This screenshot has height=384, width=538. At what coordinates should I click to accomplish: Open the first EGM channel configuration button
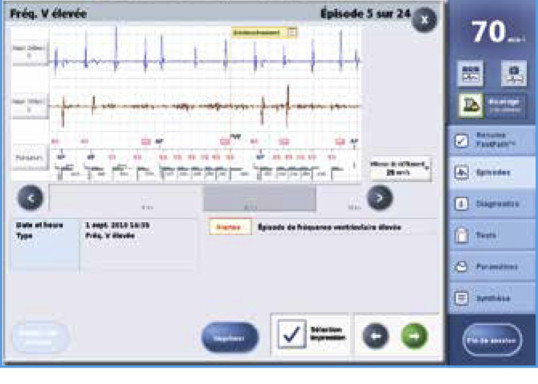[x=30, y=51]
